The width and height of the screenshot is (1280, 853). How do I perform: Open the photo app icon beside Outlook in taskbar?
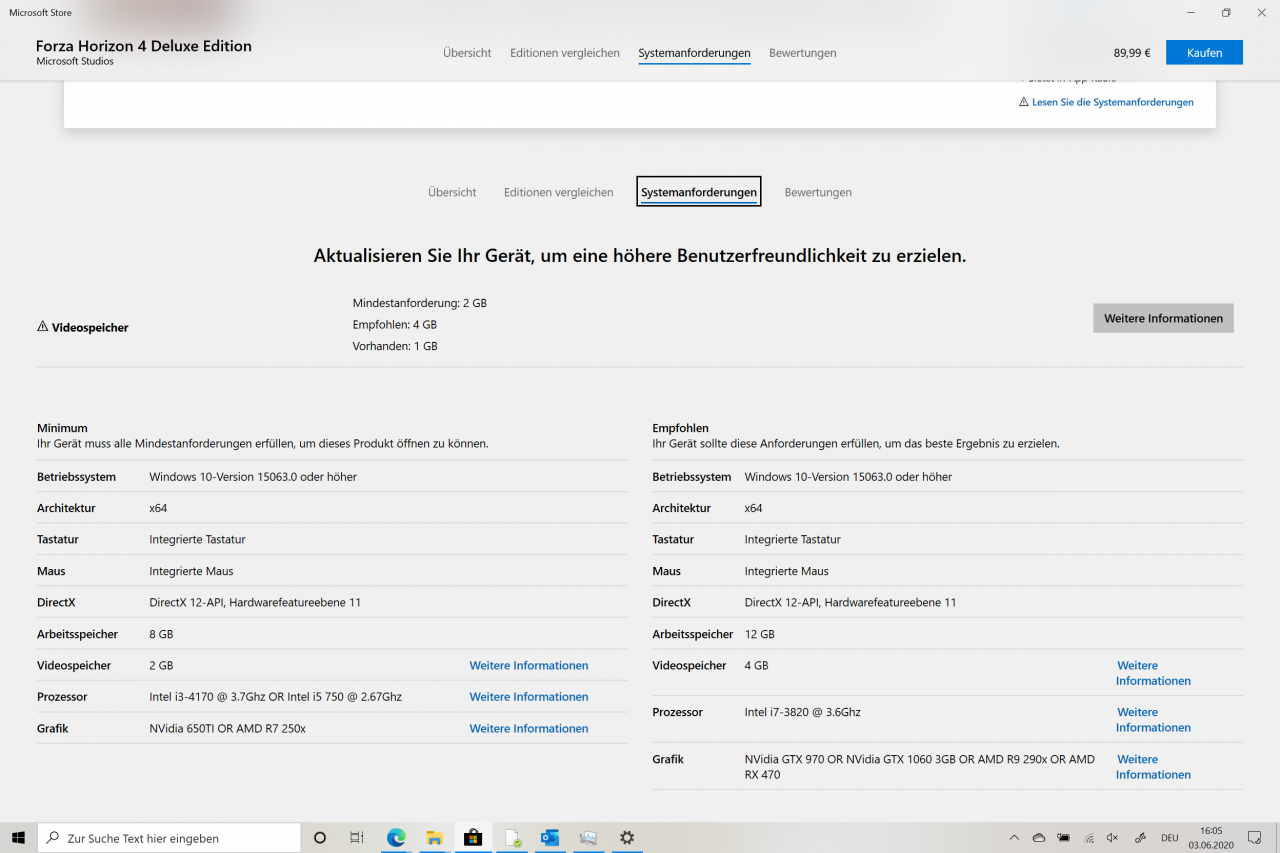[589, 838]
